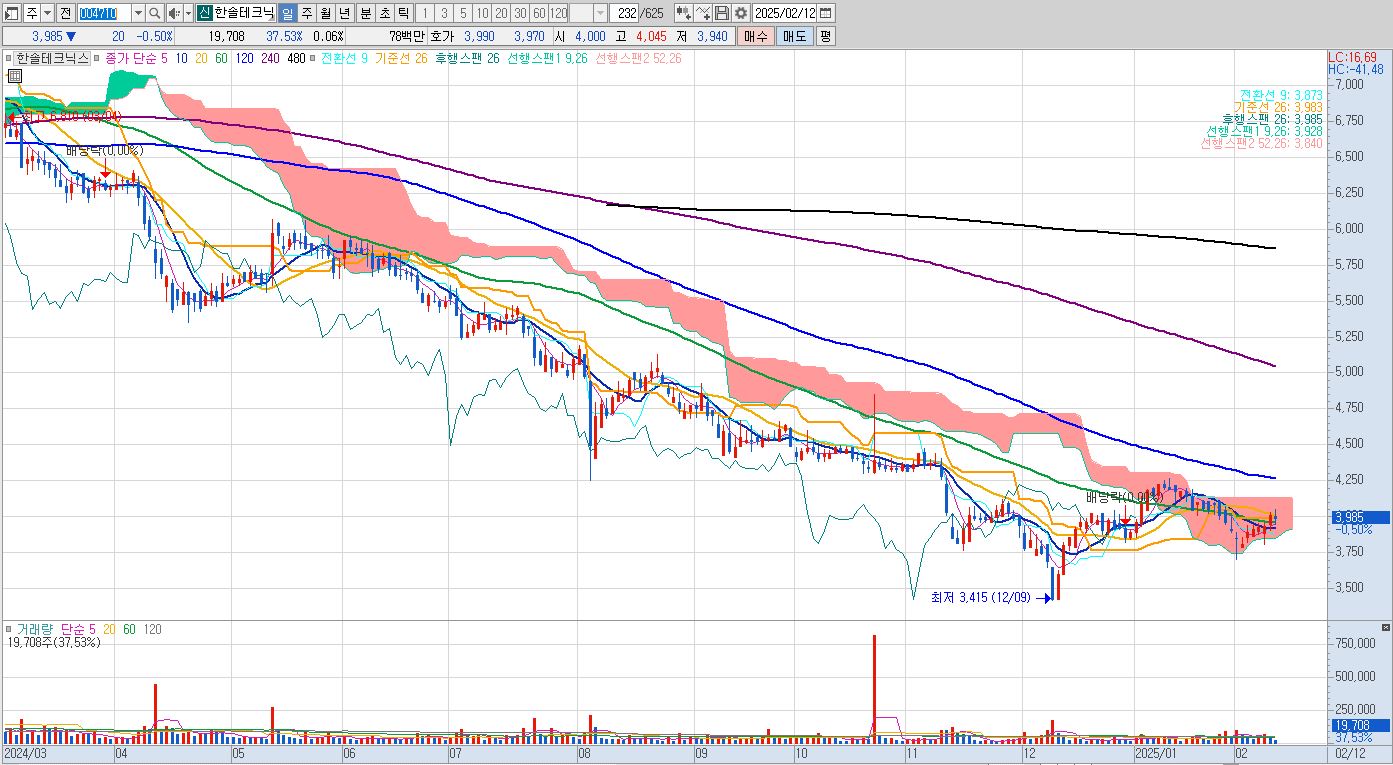Image resolution: width=1393 pixels, height=765 pixels.
Task: Switch to the 분 minute period
Action: tap(365, 13)
